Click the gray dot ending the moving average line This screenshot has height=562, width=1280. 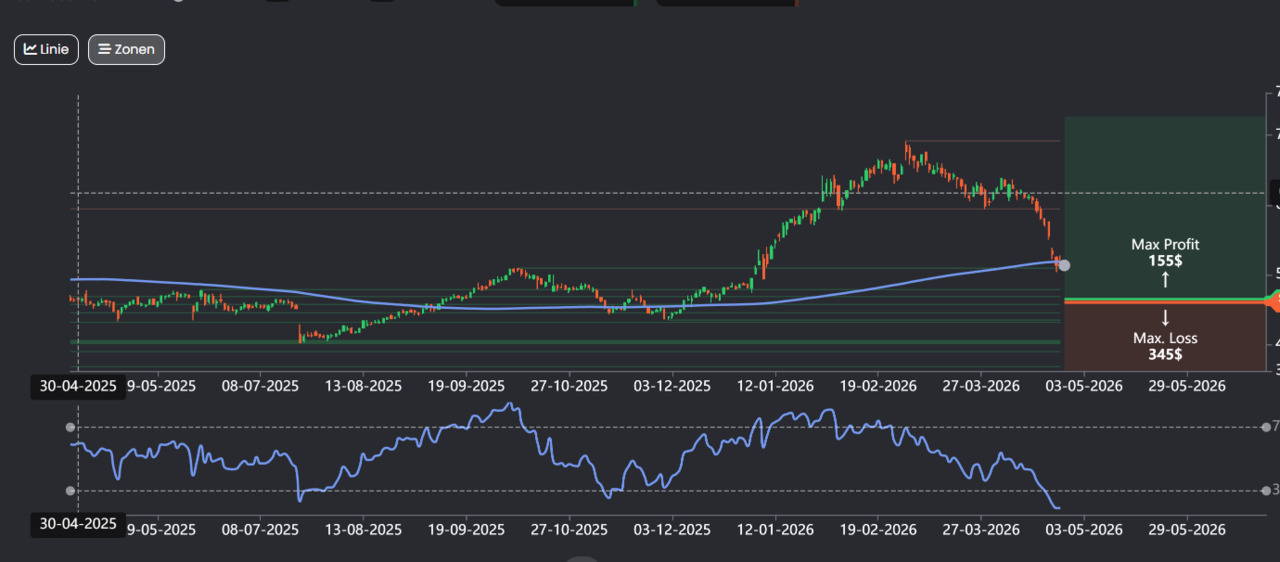pos(1064,265)
